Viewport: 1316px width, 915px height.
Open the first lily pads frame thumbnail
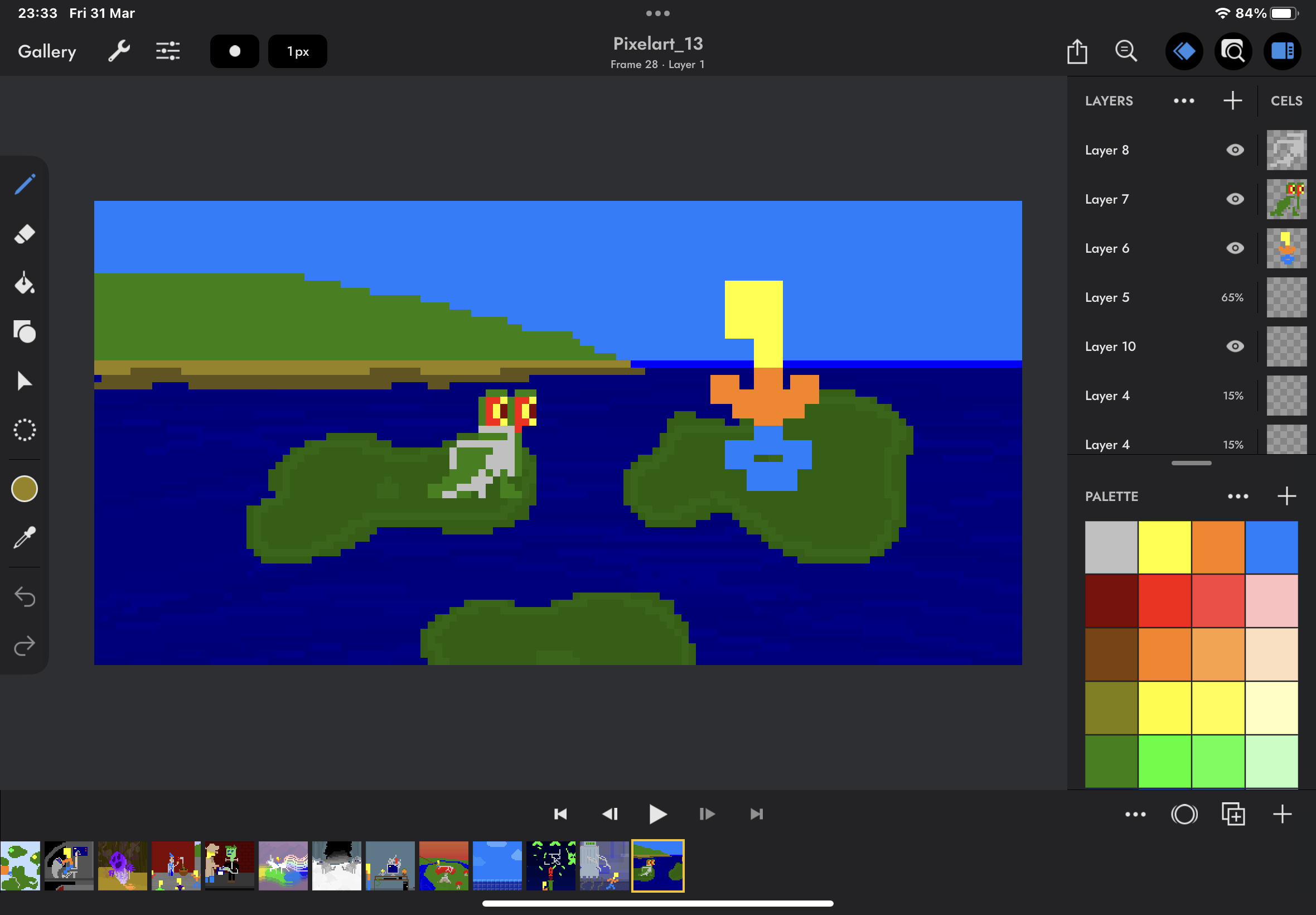tap(20, 866)
